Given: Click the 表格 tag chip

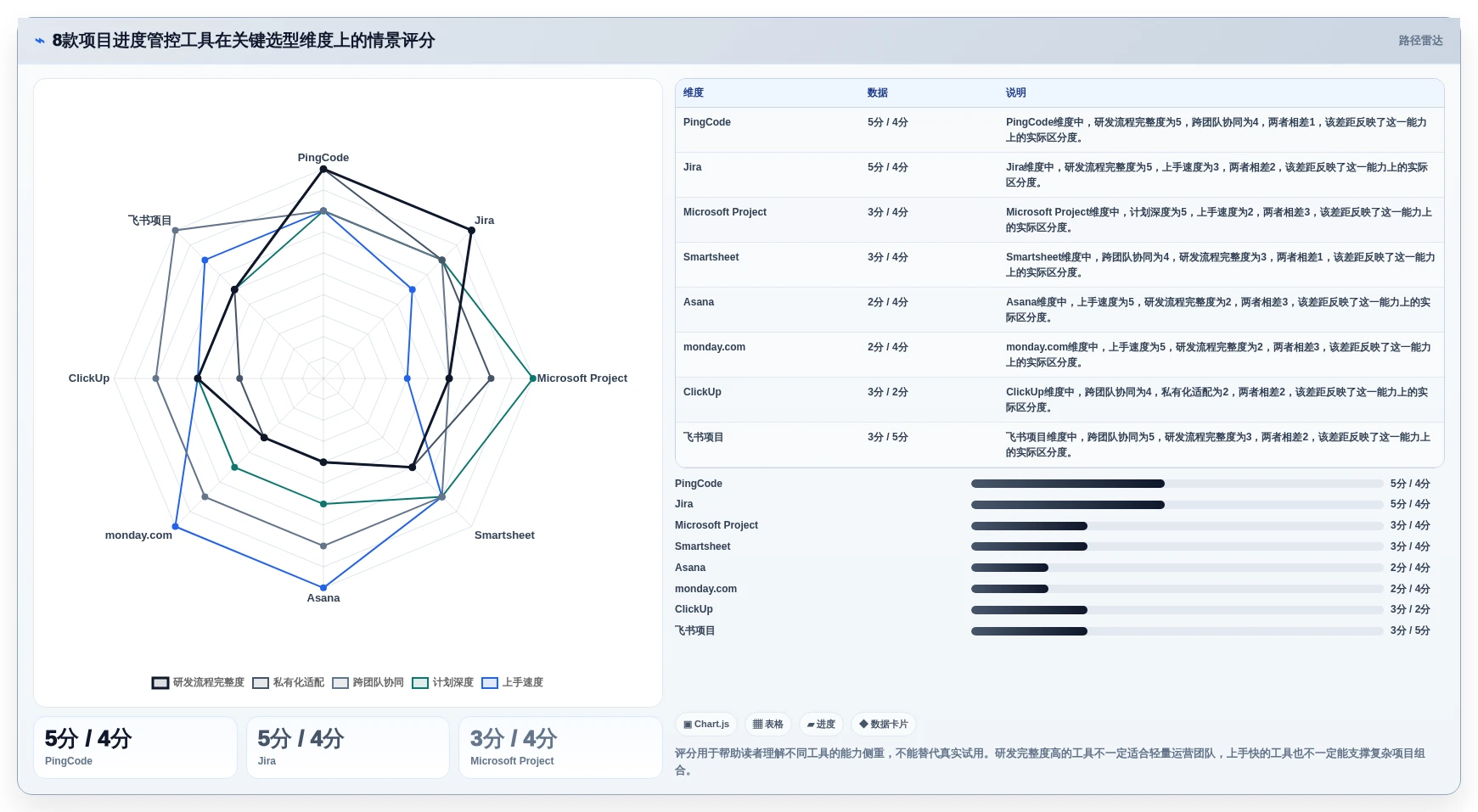Looking at the screenshot, I should pyautogui.click(x=768, y=724).
